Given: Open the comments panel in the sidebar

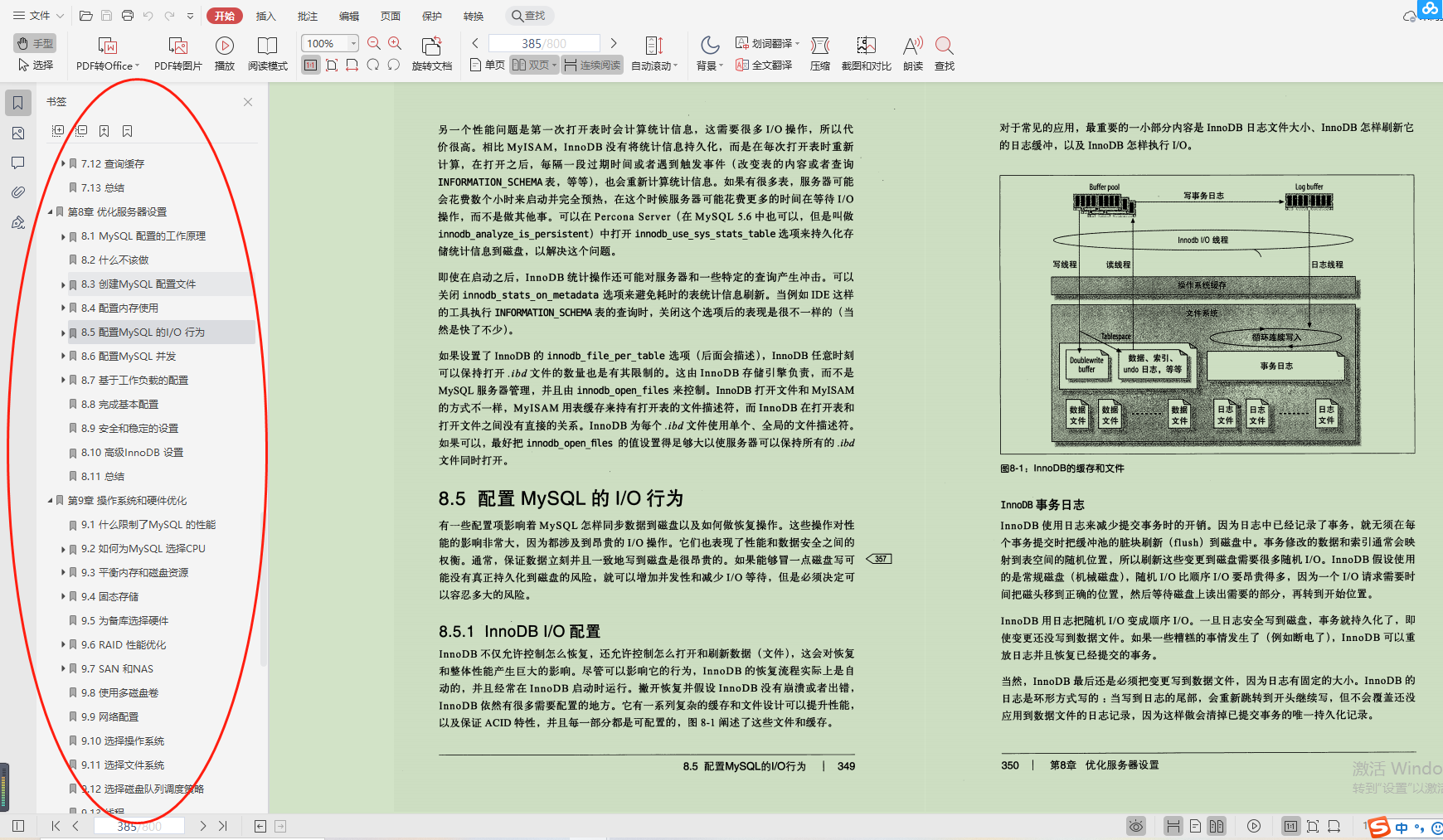Looking at the screenshot, I should [x=18, y=163].
